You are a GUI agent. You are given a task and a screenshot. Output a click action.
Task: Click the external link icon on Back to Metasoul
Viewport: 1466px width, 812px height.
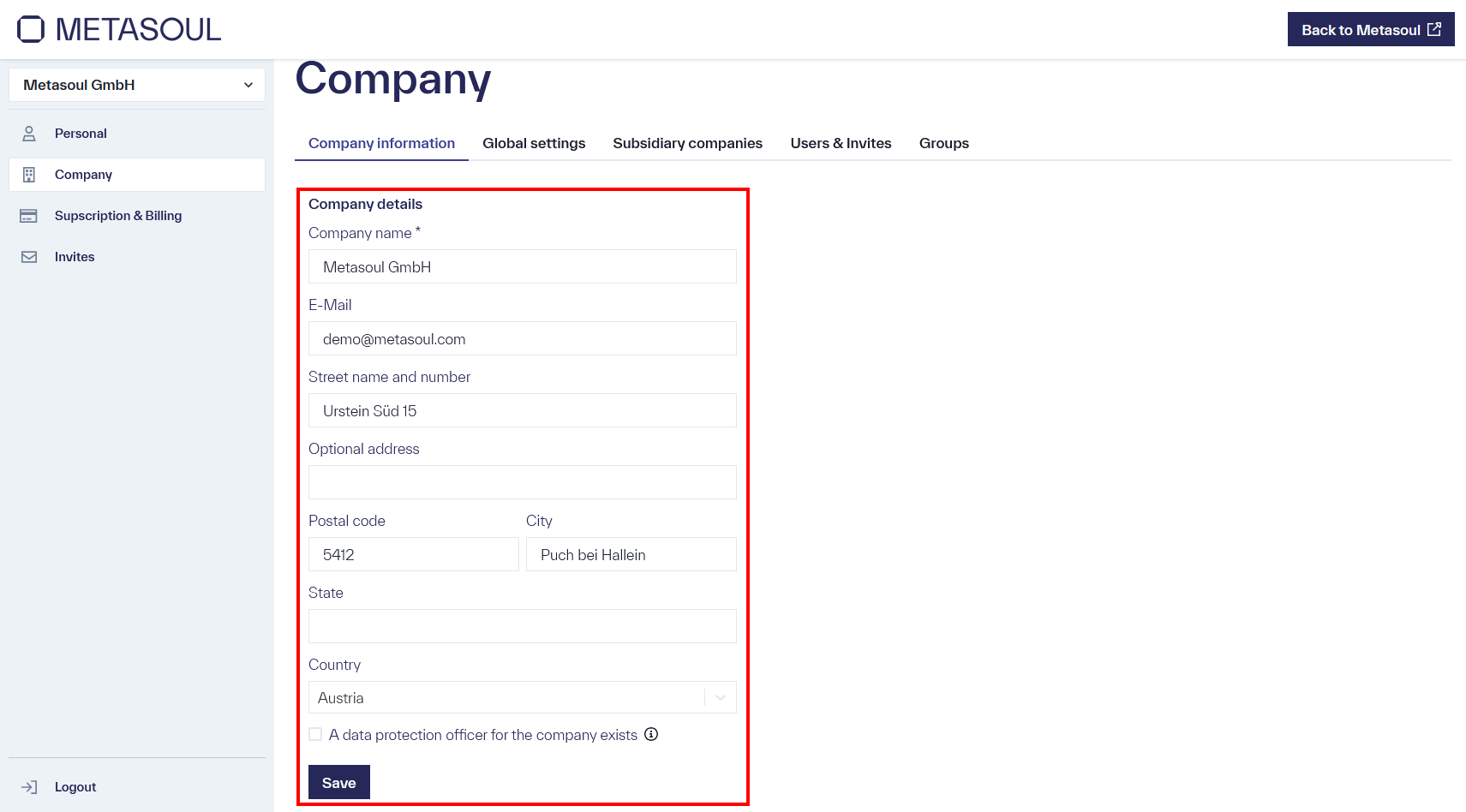pos(1434,28)
